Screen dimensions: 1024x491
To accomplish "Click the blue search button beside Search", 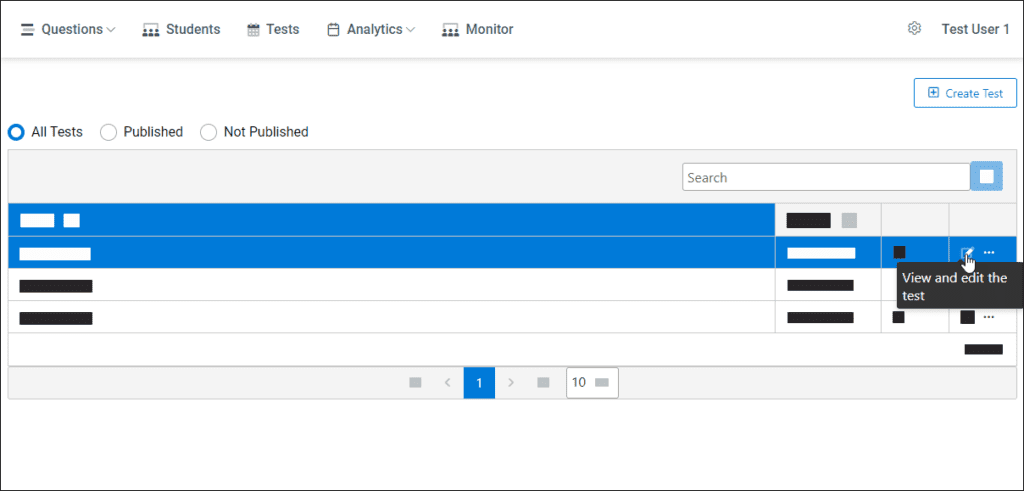I will pos(987,177).
